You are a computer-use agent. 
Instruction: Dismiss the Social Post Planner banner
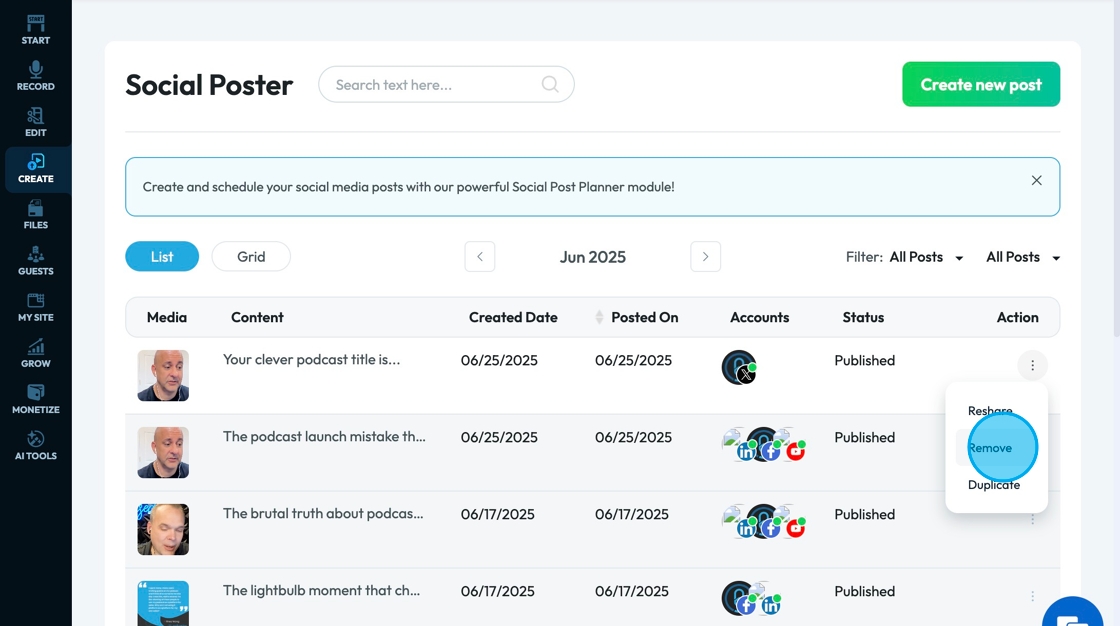pyautogui.click(x=1036, y=181)
